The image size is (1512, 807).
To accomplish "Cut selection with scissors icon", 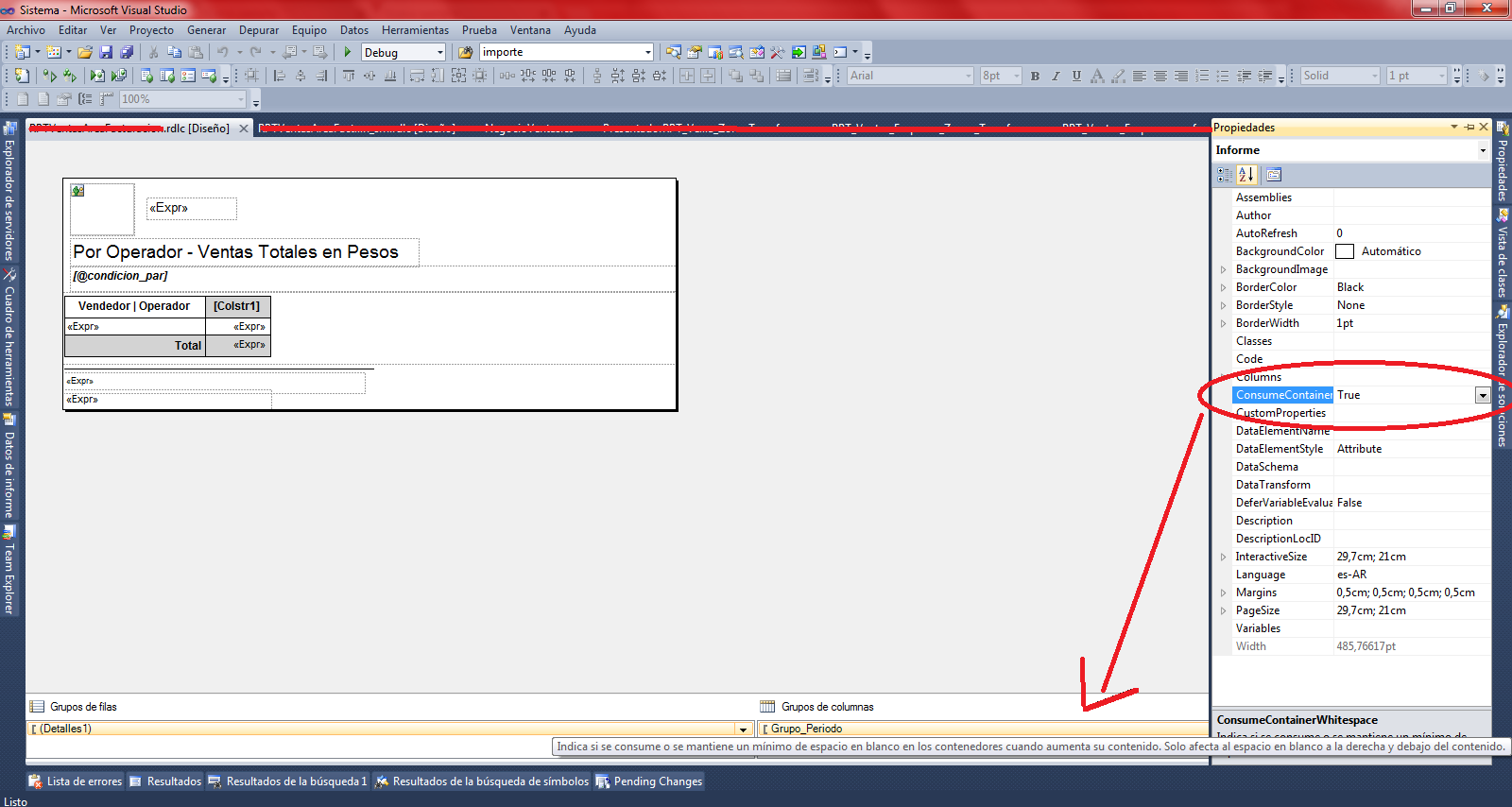I will click(x=154, y=52).
